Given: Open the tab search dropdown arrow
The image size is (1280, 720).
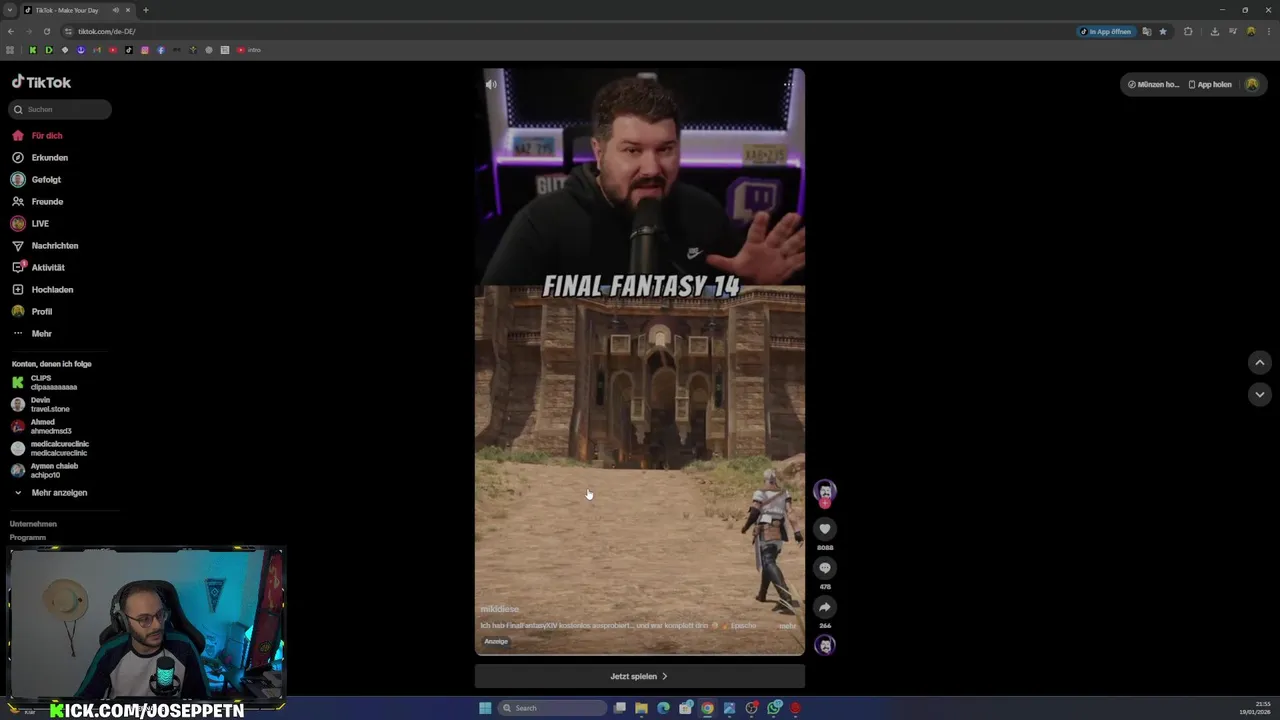Looking at the screenshot, I should pyautogui.click(x=10, y=10).
